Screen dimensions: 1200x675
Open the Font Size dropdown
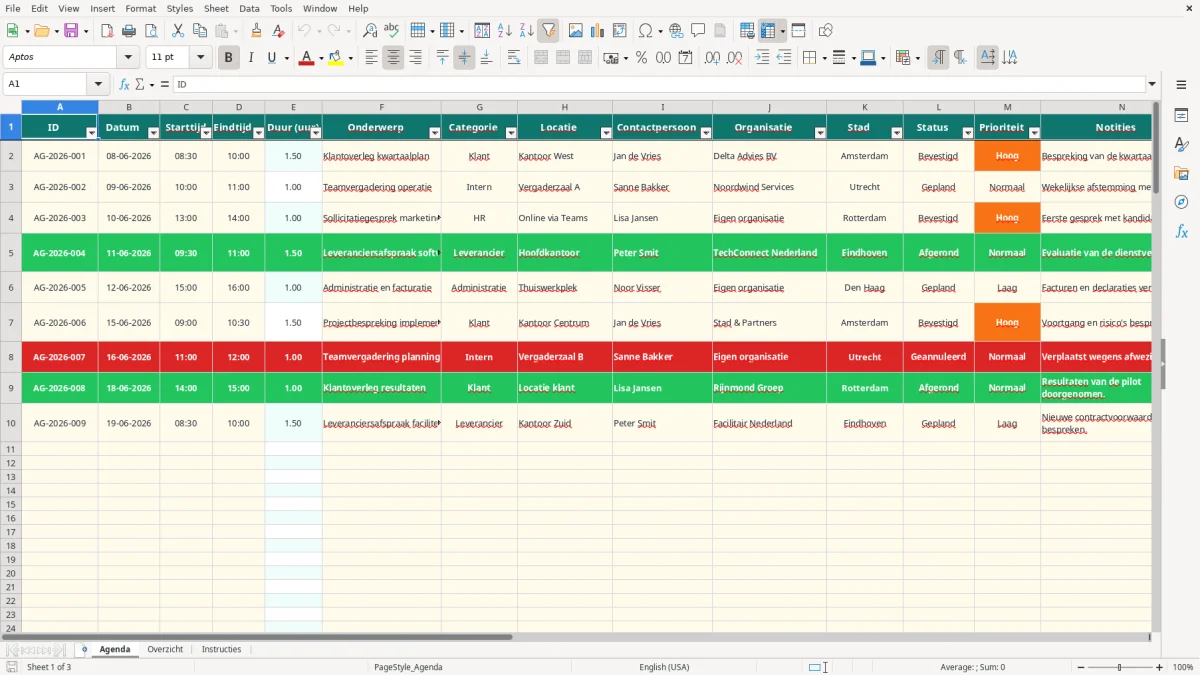[x=200, y=58]
